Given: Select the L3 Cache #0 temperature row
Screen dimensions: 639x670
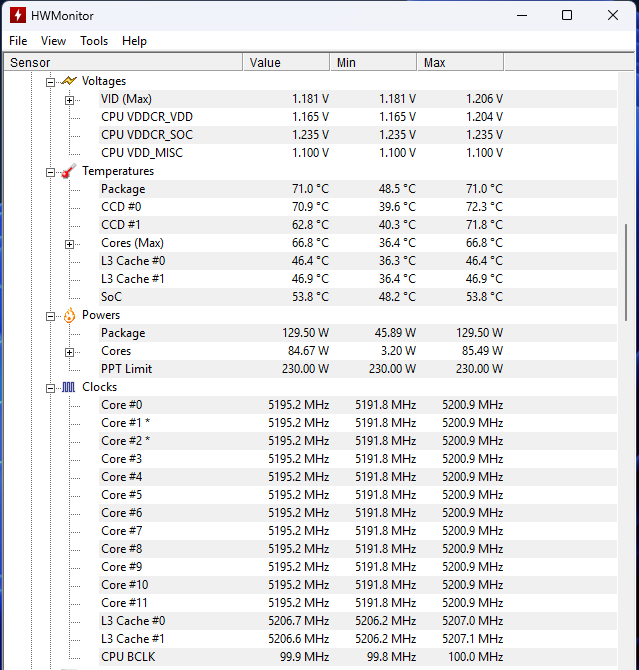Looking at the screenshot, I should point(358,261).
